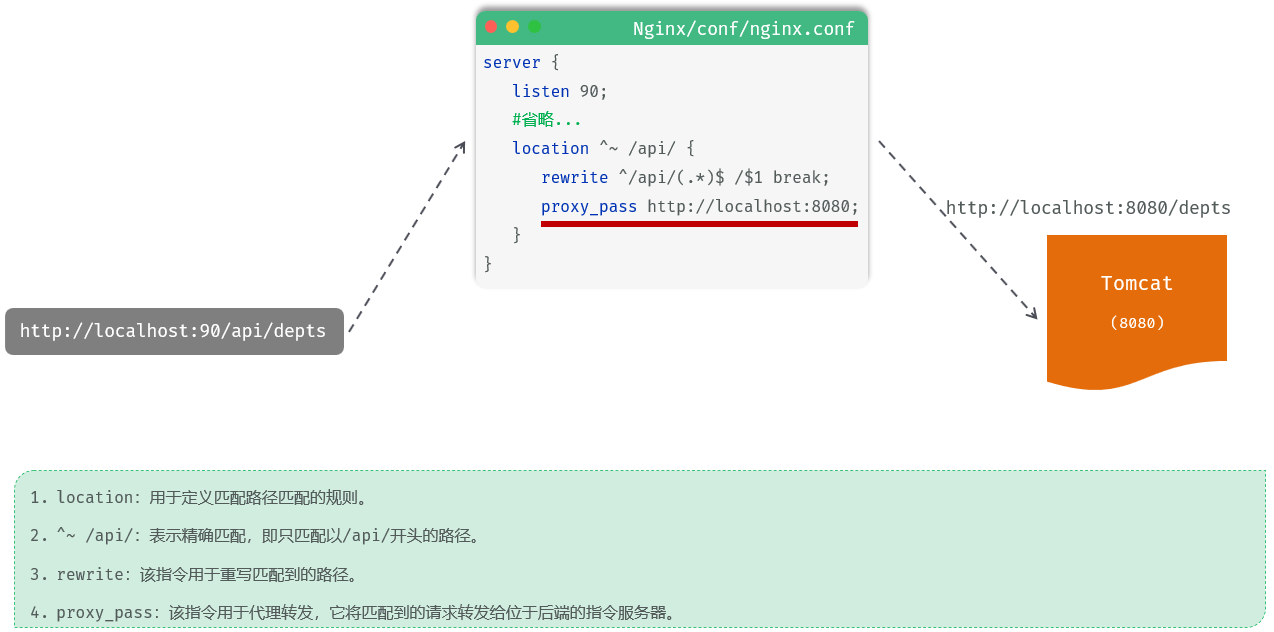
Task: Select the "server {" code line
Action: pyautogui.click(x=521, y=62)
